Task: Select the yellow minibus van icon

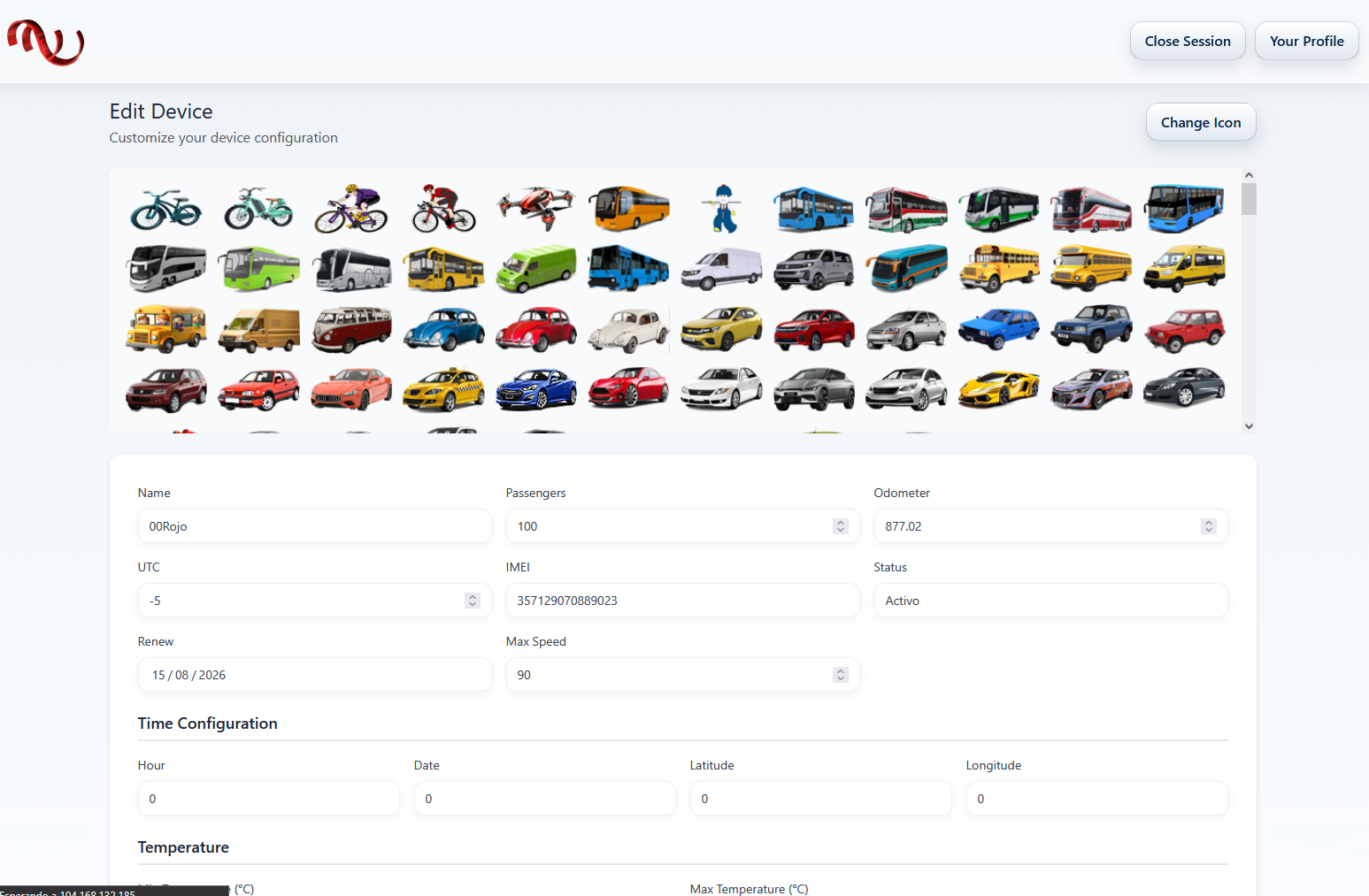Action: (x=1184, y=269)
